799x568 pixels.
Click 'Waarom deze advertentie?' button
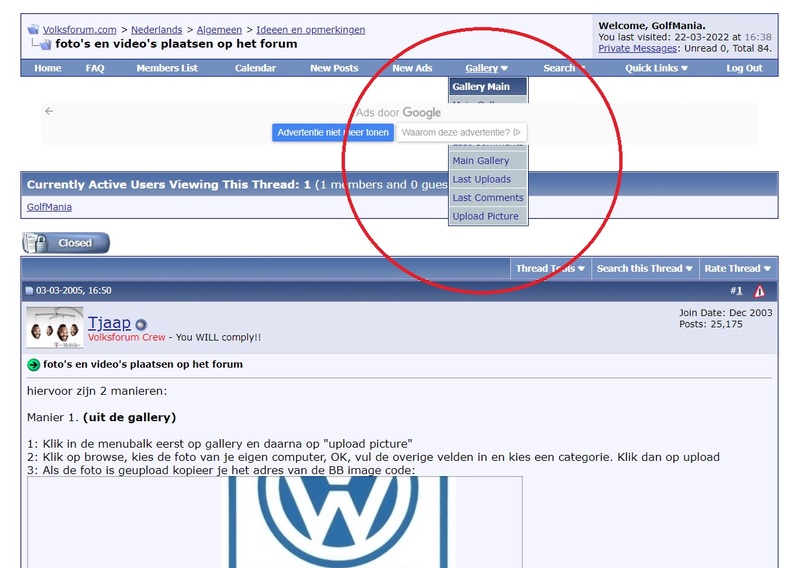[x=461, y=132]
